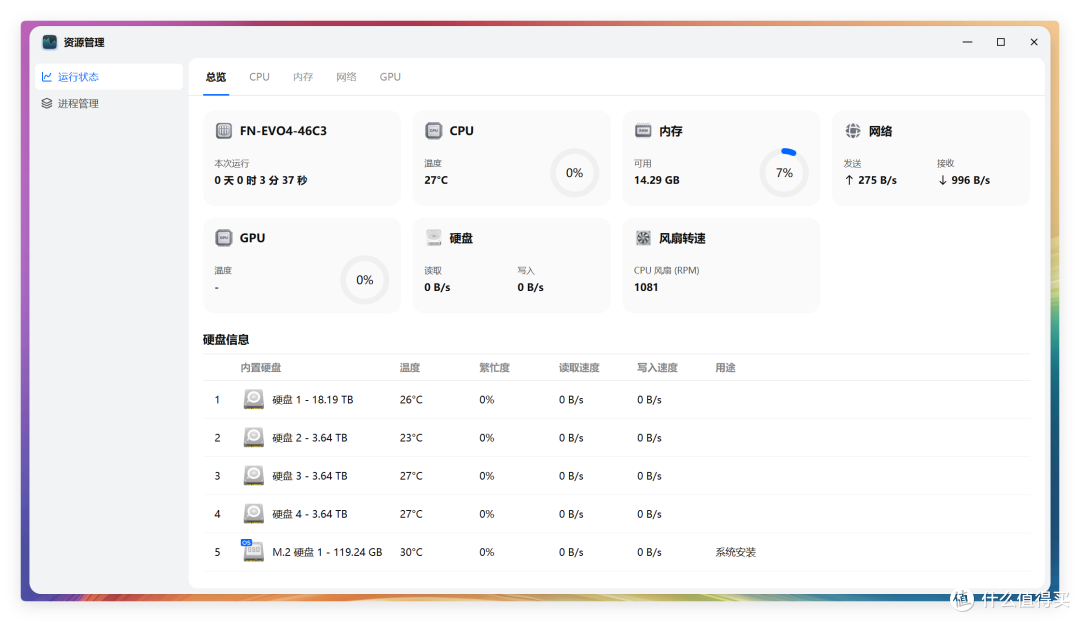Click the FN-EVO4-46C3 device icon
Screen dimensions: 1080x622
pyautogui.click(x=224, y=131)
